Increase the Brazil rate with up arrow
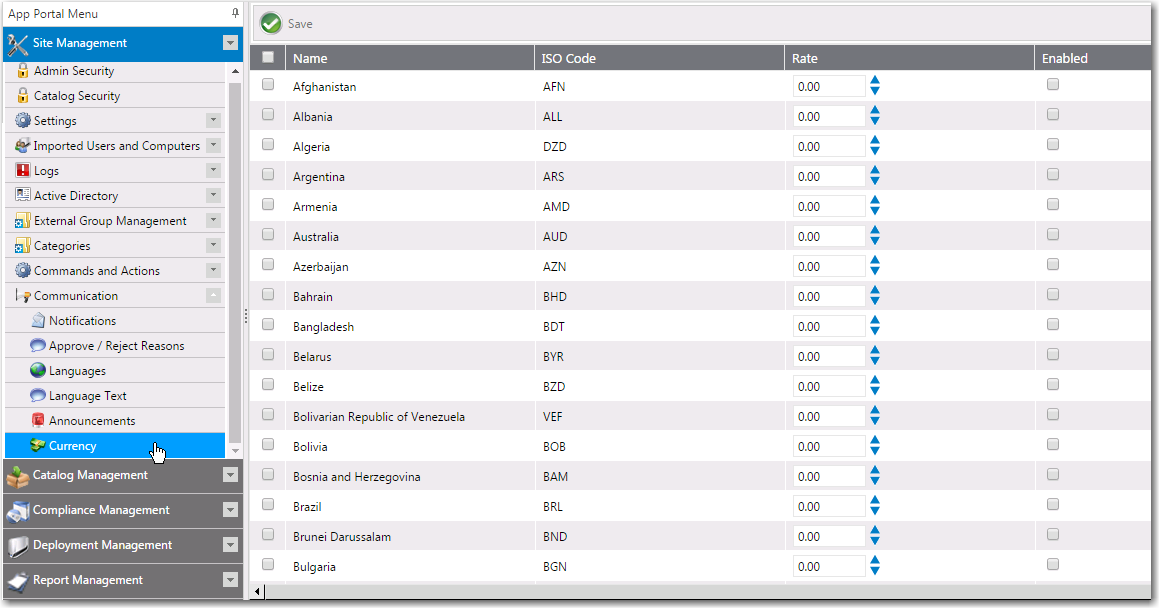Image resolution: width=1159 pixels, height=608 pixels. 875,501
